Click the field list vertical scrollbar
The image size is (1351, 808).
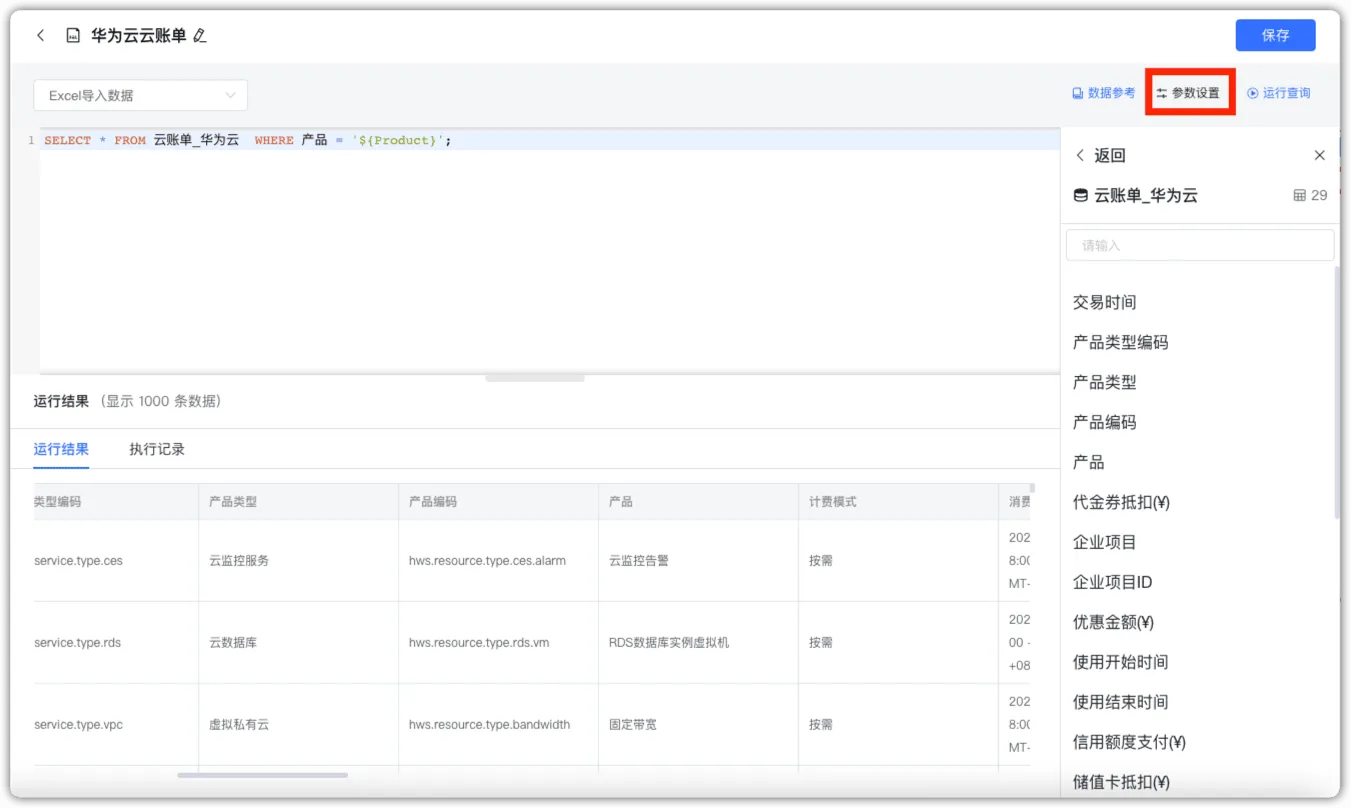(1337, 390)
